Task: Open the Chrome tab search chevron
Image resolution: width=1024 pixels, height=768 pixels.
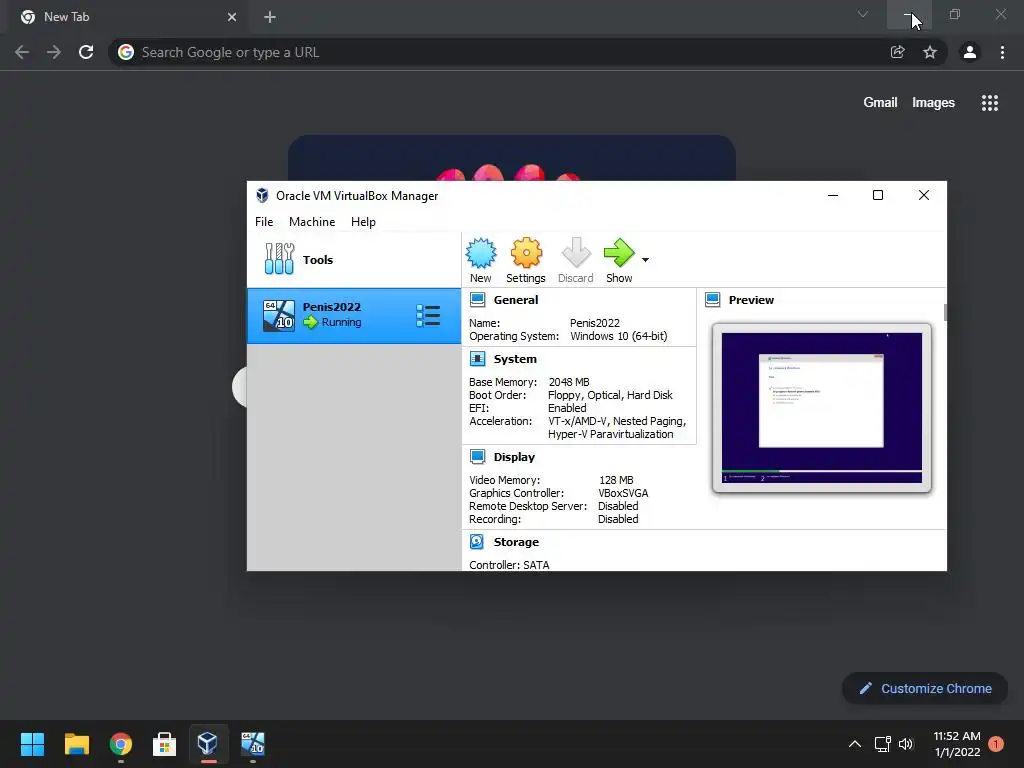Action: [x=863, y=14]
